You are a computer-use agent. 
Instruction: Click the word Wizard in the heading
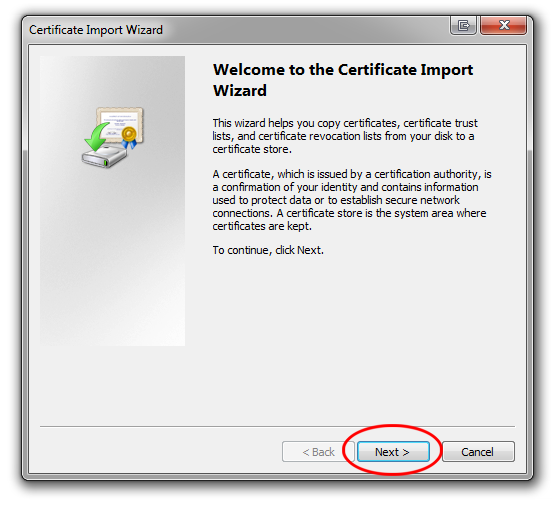(240, 90)
